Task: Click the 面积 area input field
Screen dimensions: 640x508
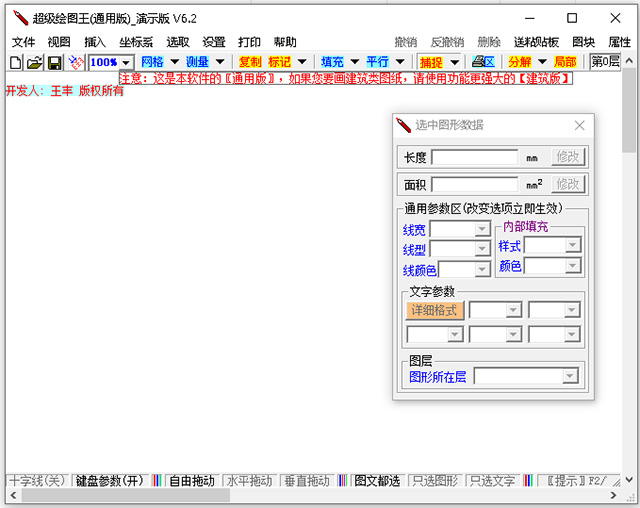Action: (x=474, y=184)
